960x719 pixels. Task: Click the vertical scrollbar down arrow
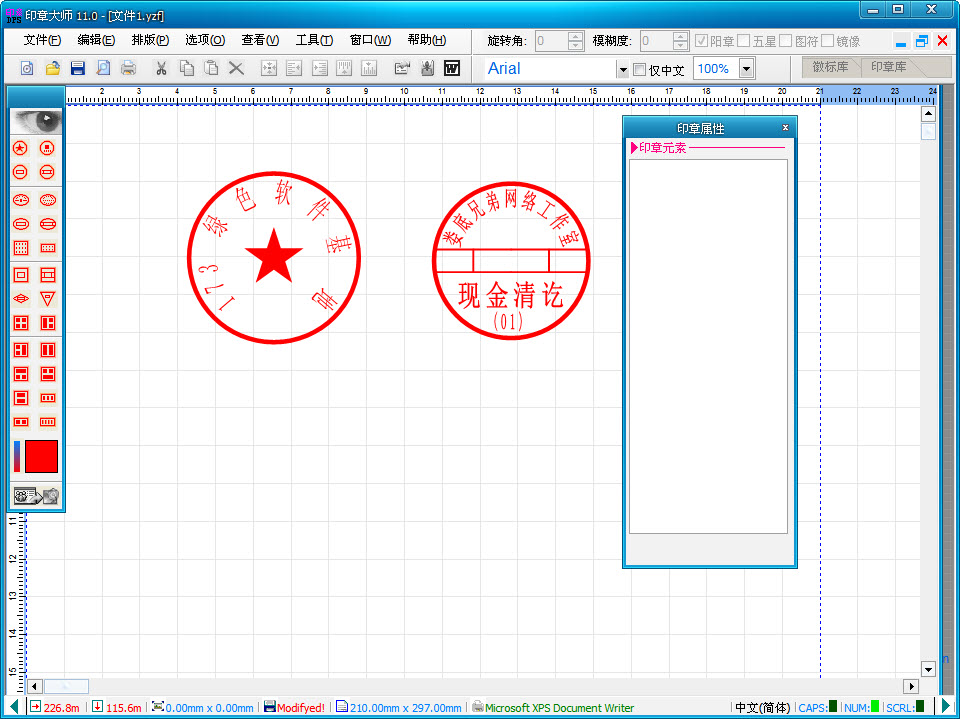928,669
